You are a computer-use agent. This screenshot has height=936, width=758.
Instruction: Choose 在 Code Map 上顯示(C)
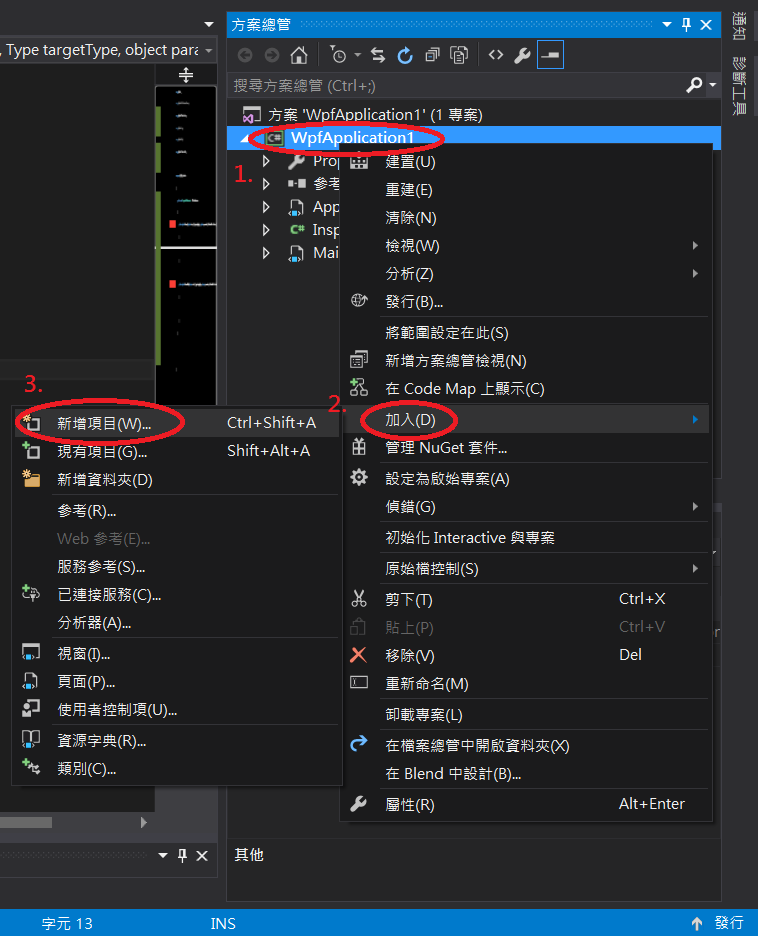coord(526,389)
